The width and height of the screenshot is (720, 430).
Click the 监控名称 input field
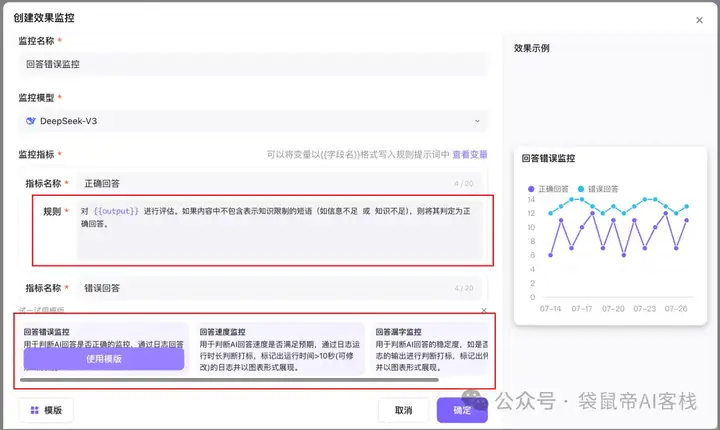[x=253, y=64]
